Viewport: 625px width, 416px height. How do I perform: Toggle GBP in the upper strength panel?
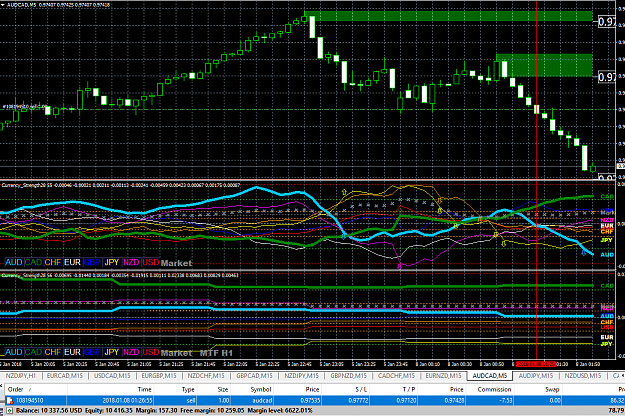click(x=92, y=262)
